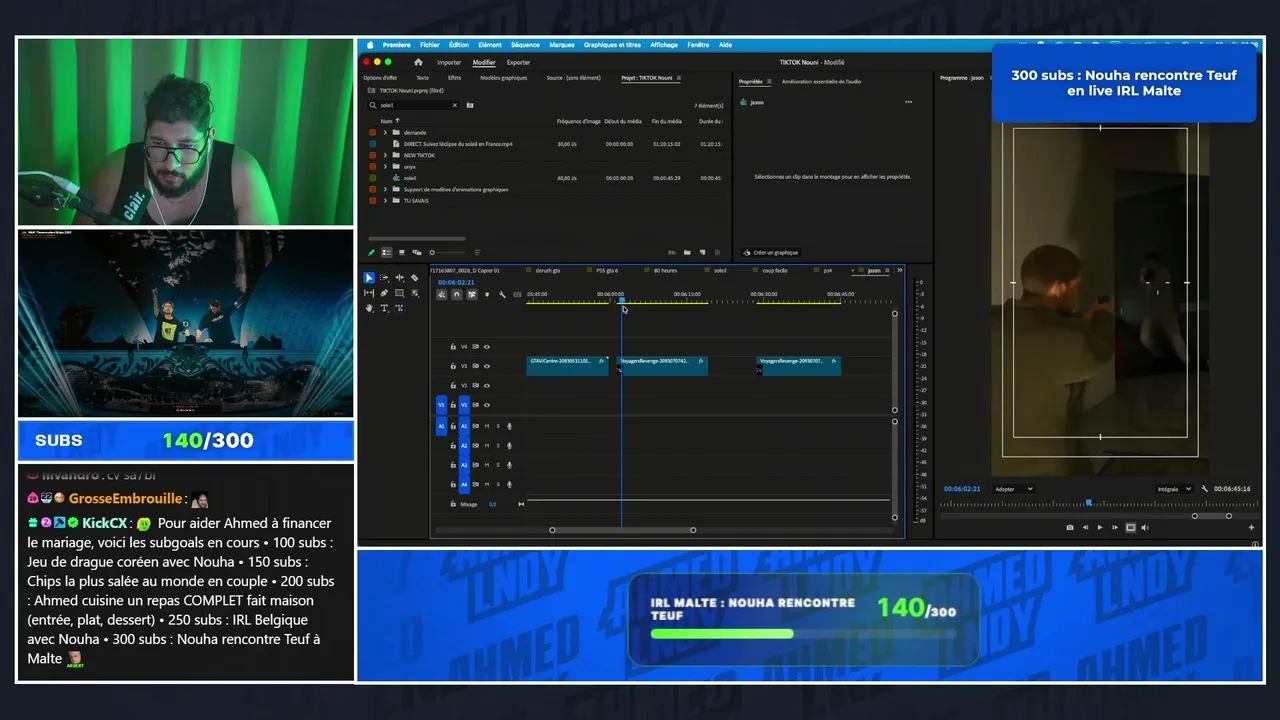
Task: Expand the demande bin
Action: 385,132
